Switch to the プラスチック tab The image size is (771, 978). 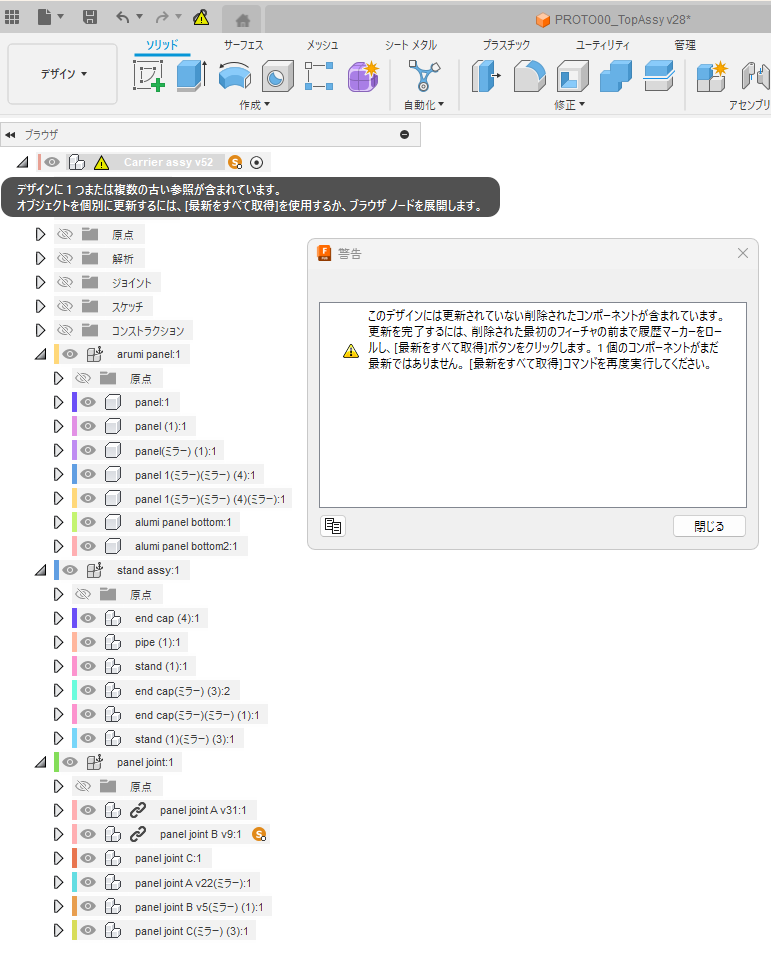506,45
